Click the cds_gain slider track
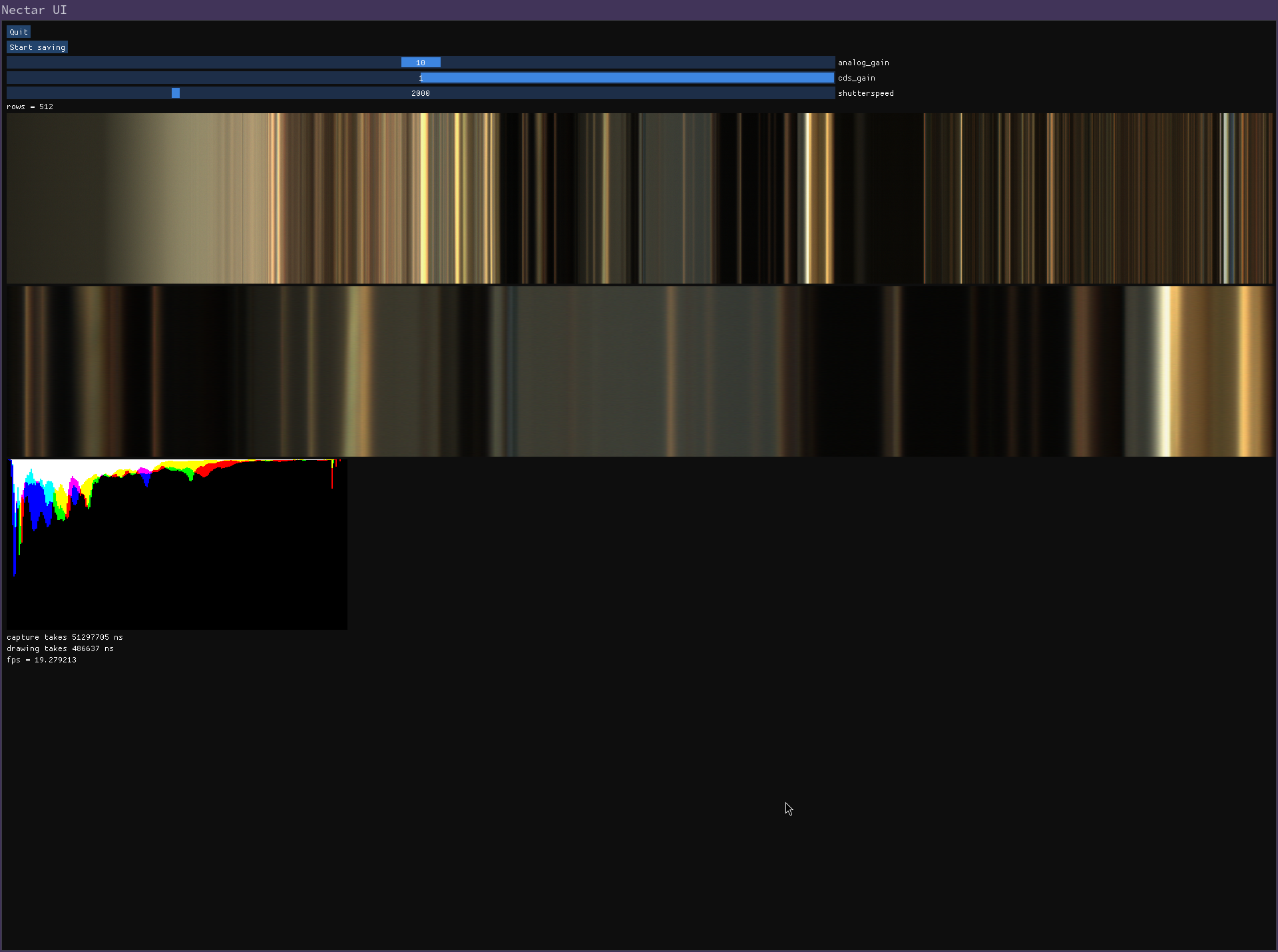The height and width of the screenshot is (952, 1278). (421, 78)
